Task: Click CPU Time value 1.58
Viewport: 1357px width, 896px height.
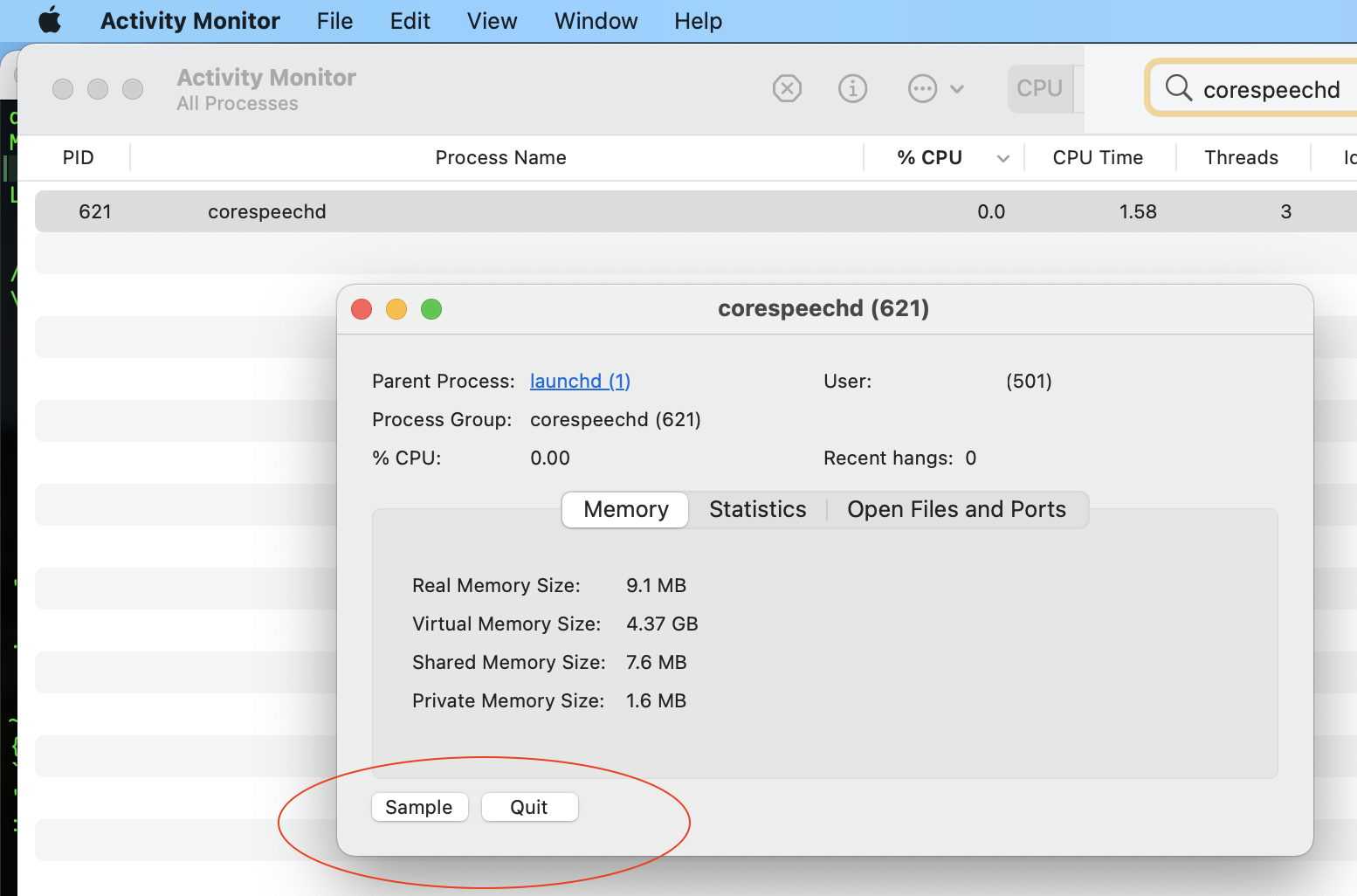Action: [1138, 212]
